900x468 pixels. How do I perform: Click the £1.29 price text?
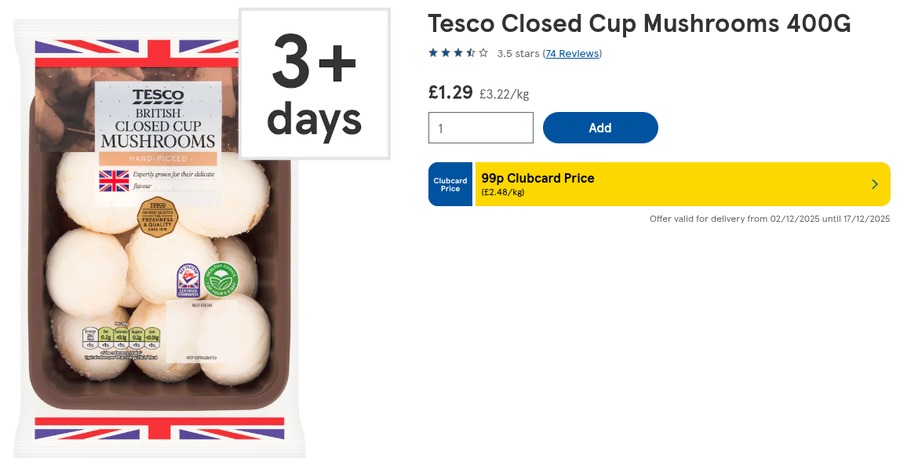click(450, 93)
